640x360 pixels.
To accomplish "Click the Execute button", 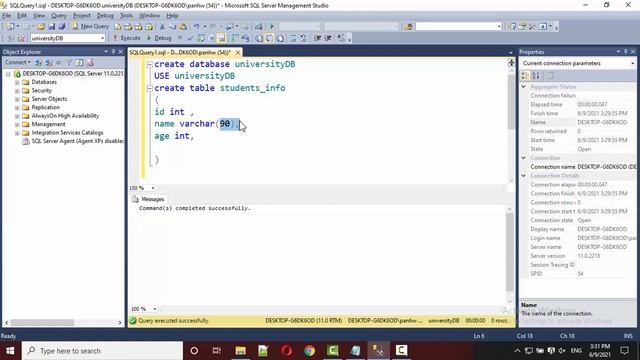I will 127,38.
